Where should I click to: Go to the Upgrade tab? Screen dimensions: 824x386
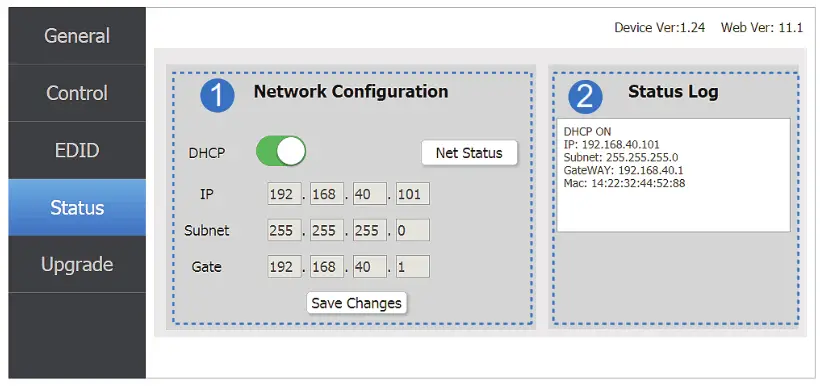tap(77, 264)
